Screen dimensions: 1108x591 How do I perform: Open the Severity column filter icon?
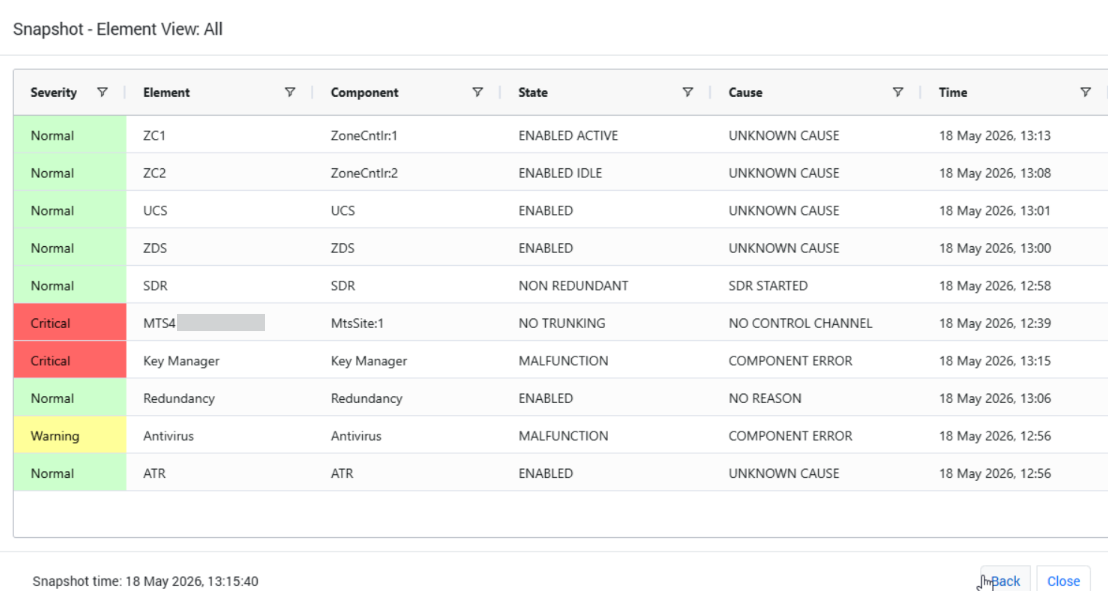102,93
